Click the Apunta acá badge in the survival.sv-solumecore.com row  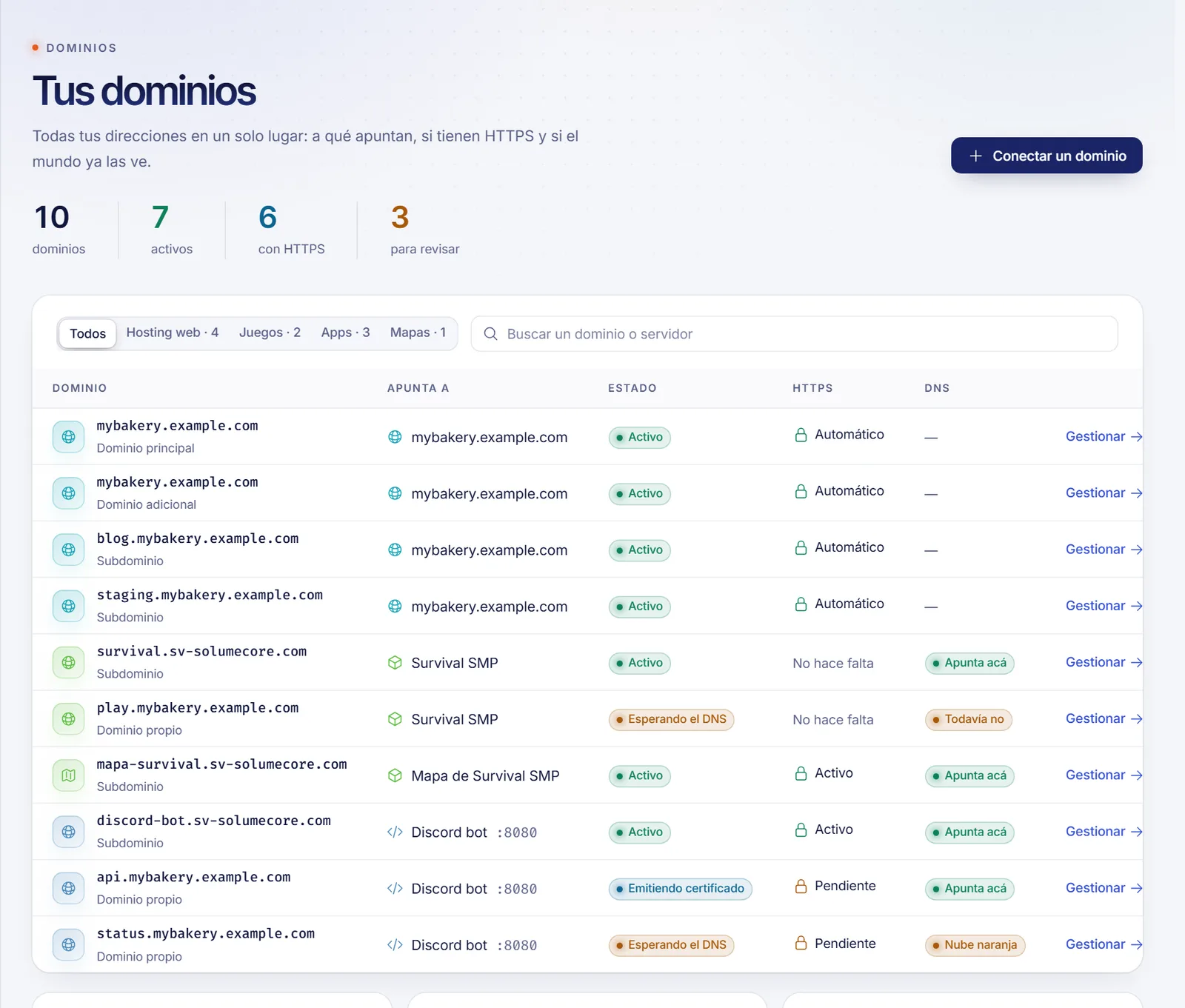click(969, 663)
